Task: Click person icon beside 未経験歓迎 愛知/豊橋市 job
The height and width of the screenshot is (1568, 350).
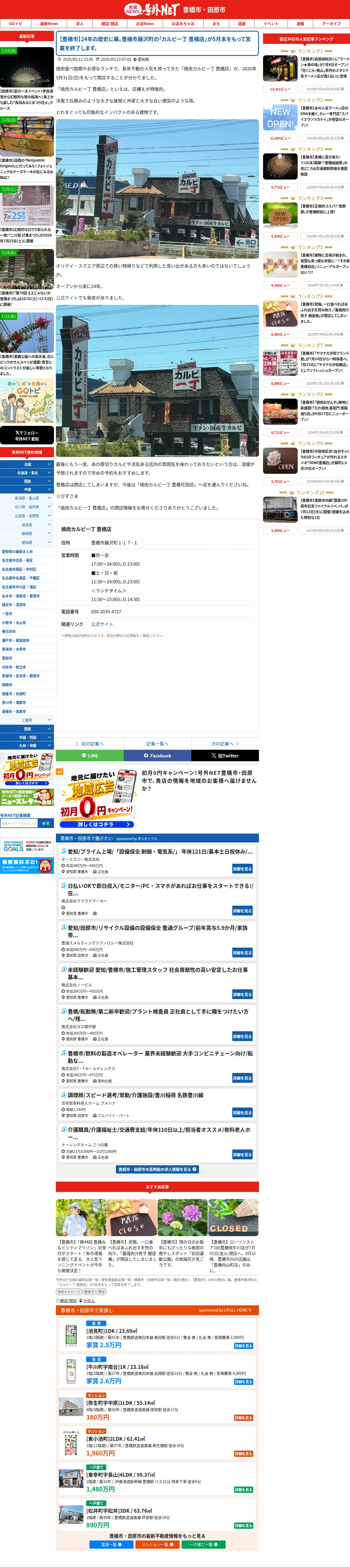Action: coord(64,970)
